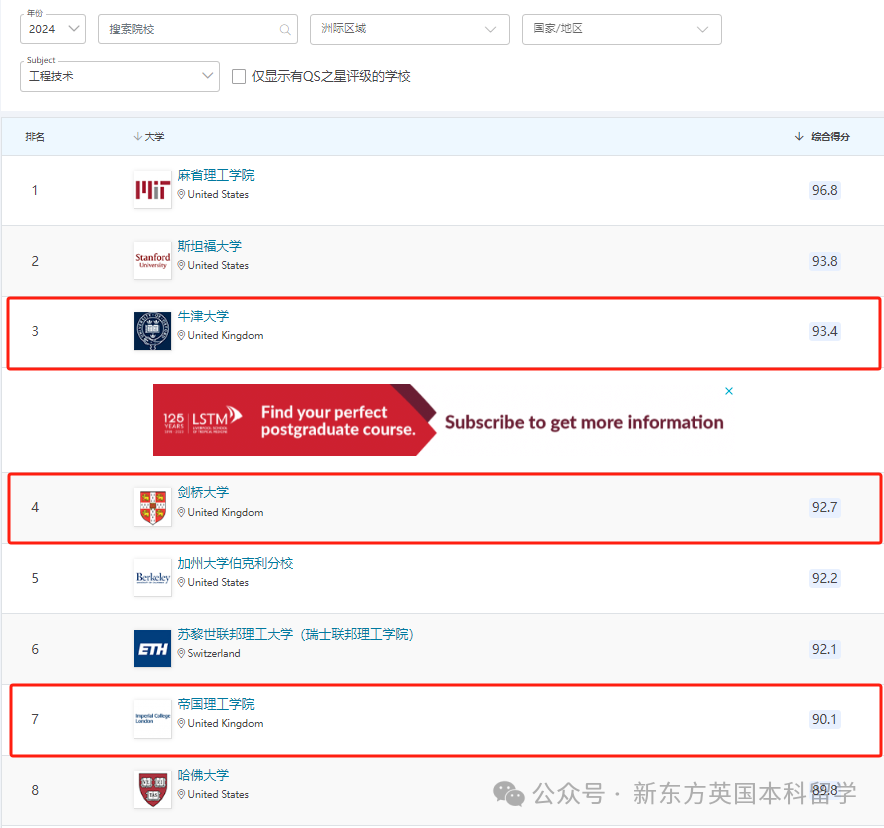
Task: Open the 苏黎世联邦理工大学 link
Action: (295, 634)
